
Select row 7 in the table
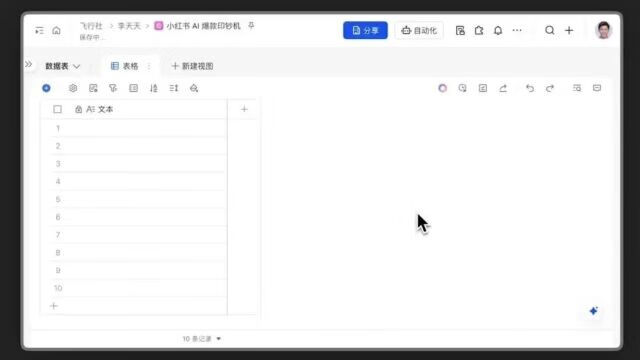click(x=58, y=235)
